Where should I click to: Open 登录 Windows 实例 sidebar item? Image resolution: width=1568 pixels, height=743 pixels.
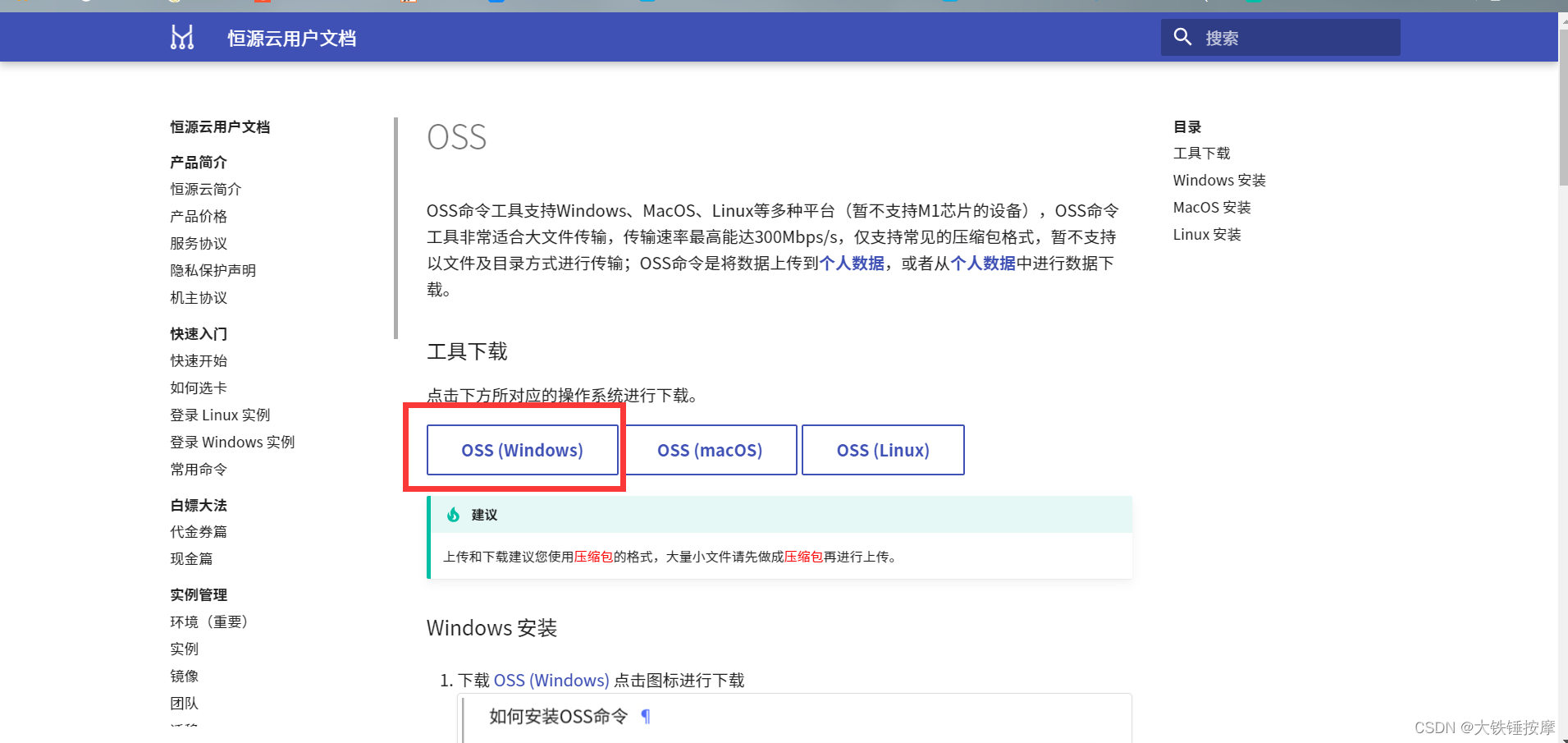[x=232, y=443]
